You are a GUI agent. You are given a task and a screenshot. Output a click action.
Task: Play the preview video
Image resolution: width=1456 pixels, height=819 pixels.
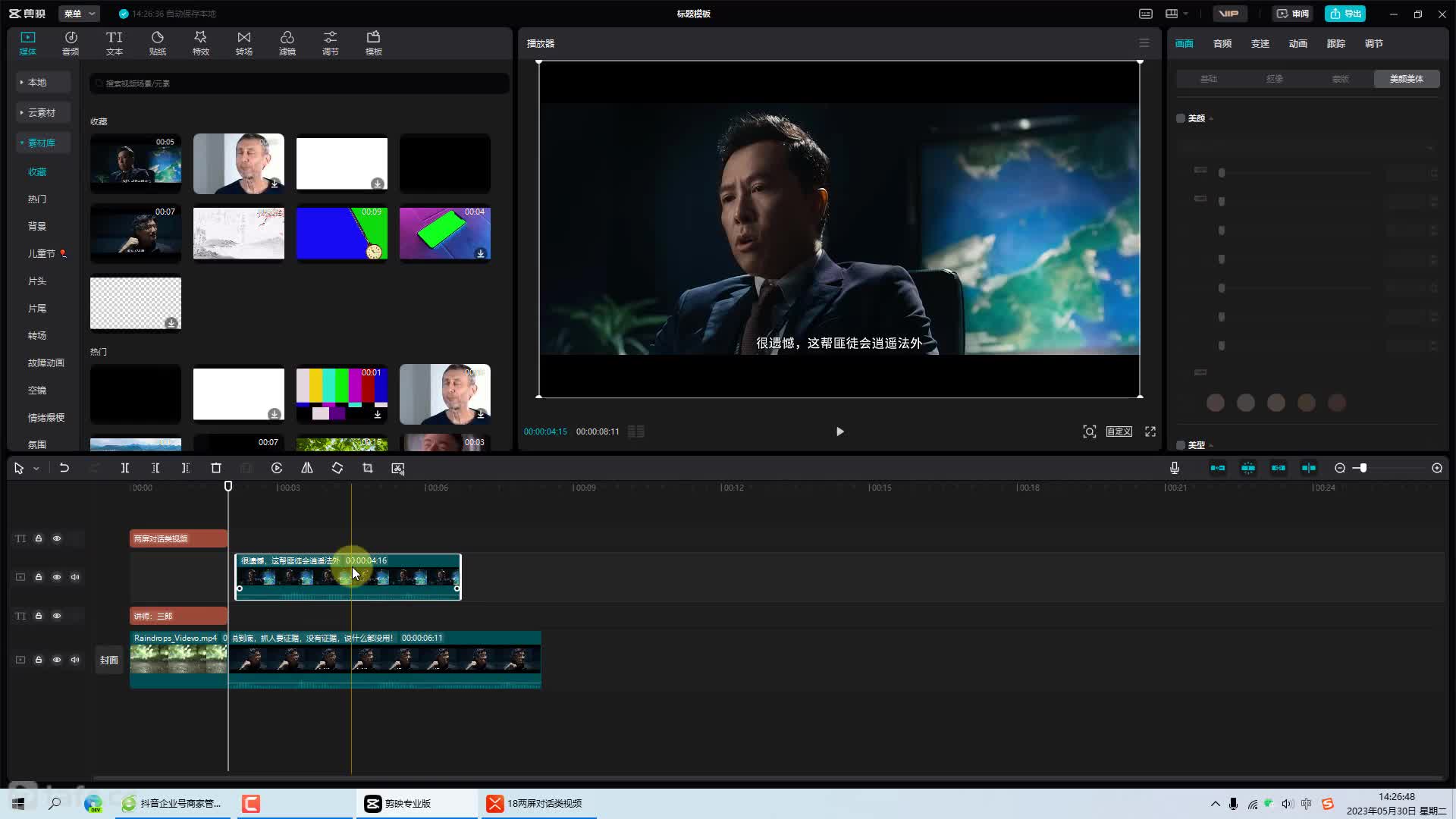coord(839,431)
